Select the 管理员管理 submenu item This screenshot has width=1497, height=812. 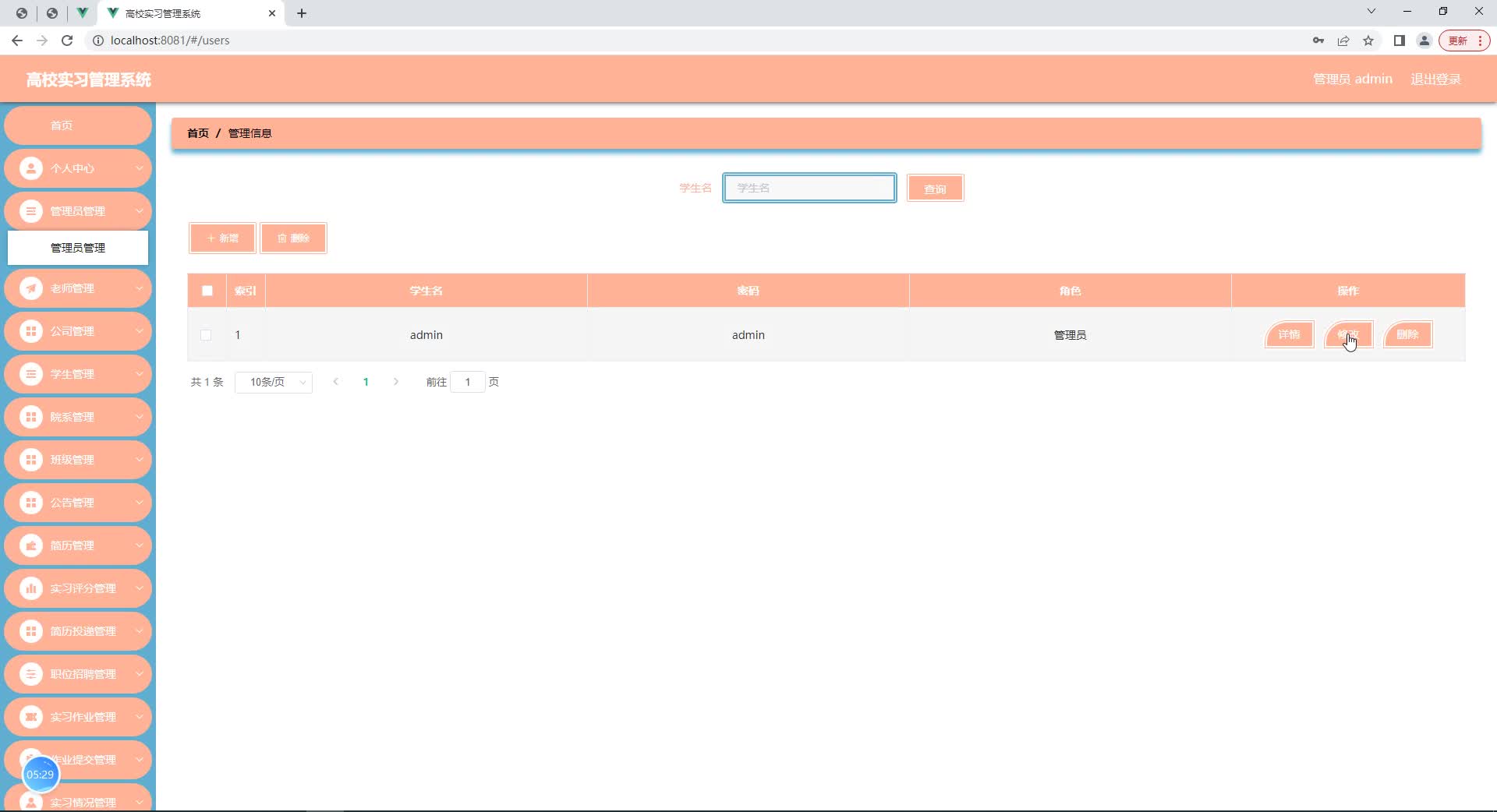78,248
